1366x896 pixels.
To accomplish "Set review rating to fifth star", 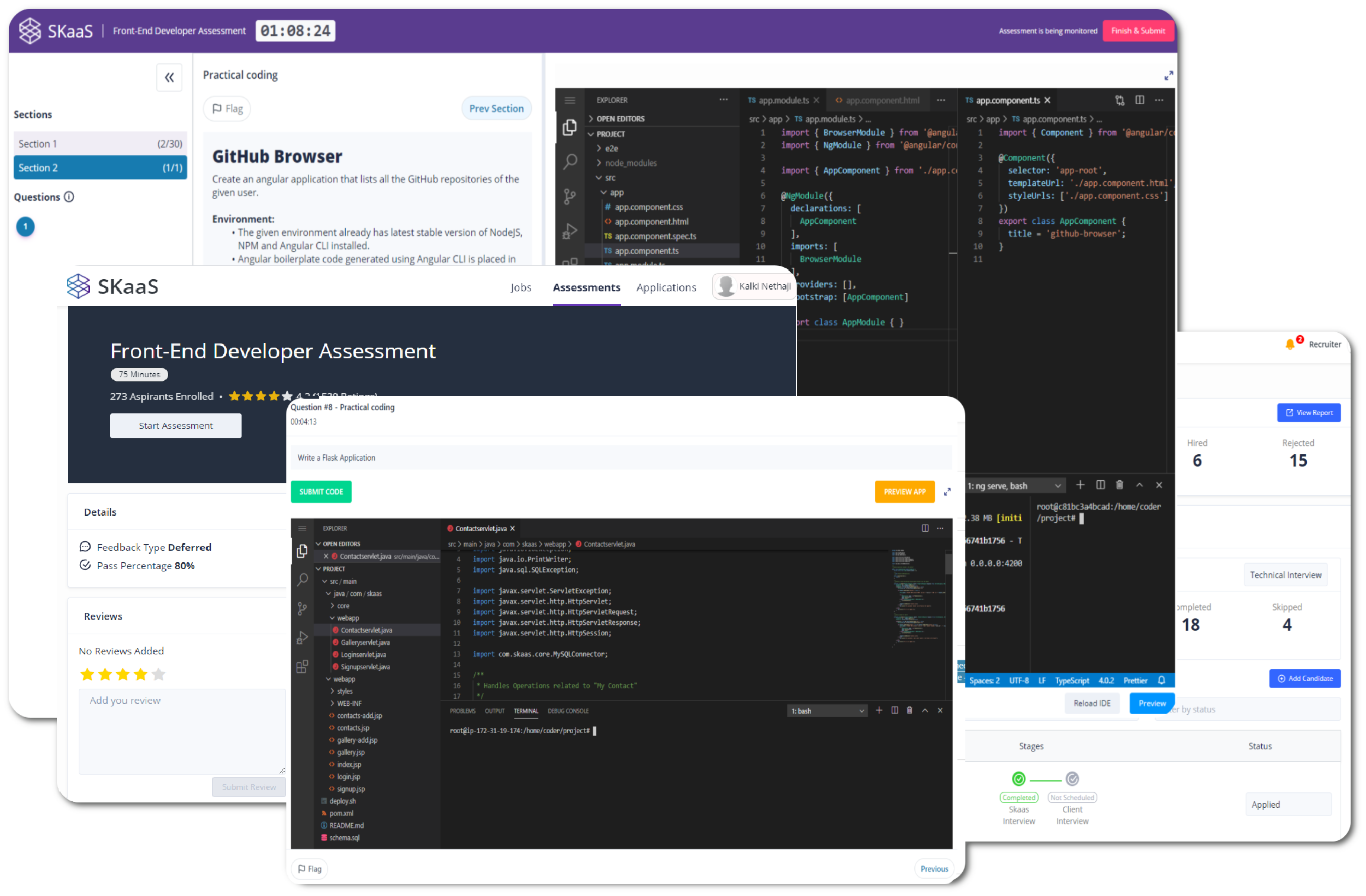I will click(x=158, y=674).
